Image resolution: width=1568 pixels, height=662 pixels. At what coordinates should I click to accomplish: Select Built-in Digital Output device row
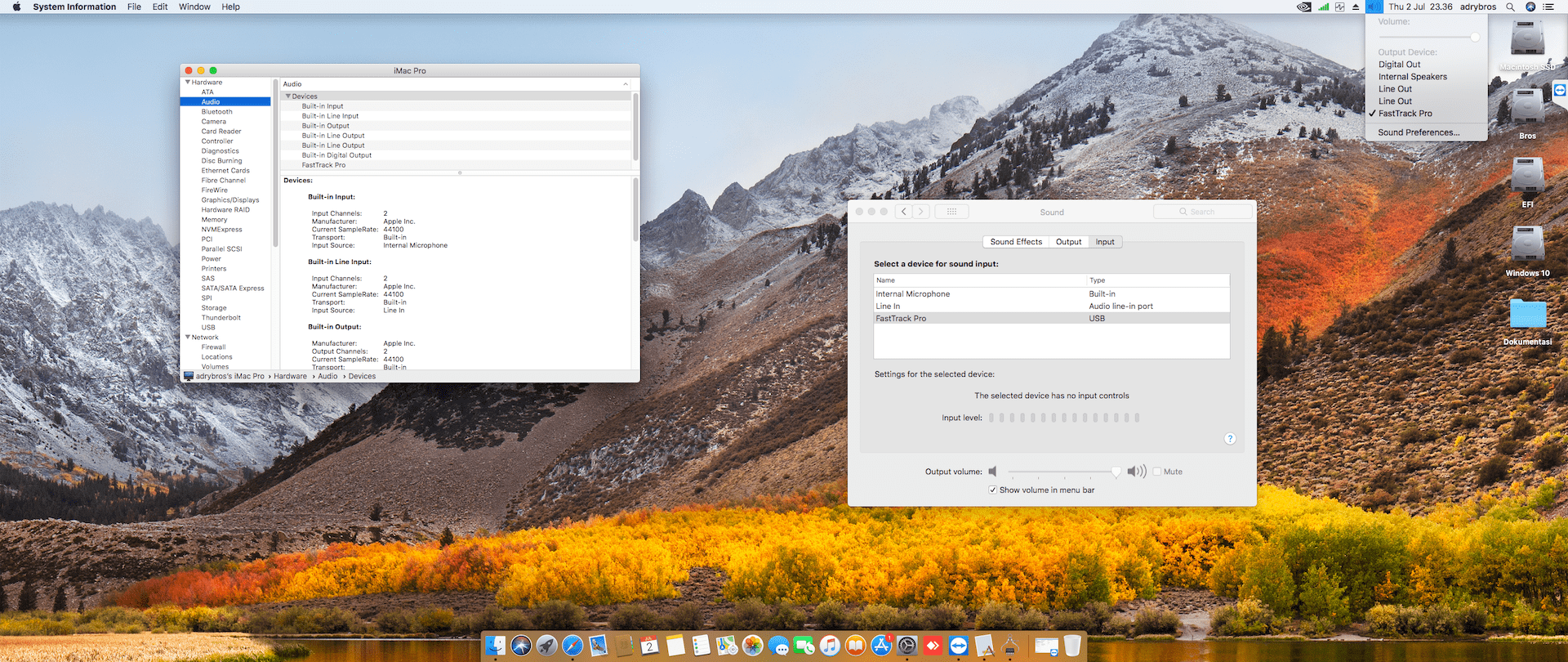point(456,155)
